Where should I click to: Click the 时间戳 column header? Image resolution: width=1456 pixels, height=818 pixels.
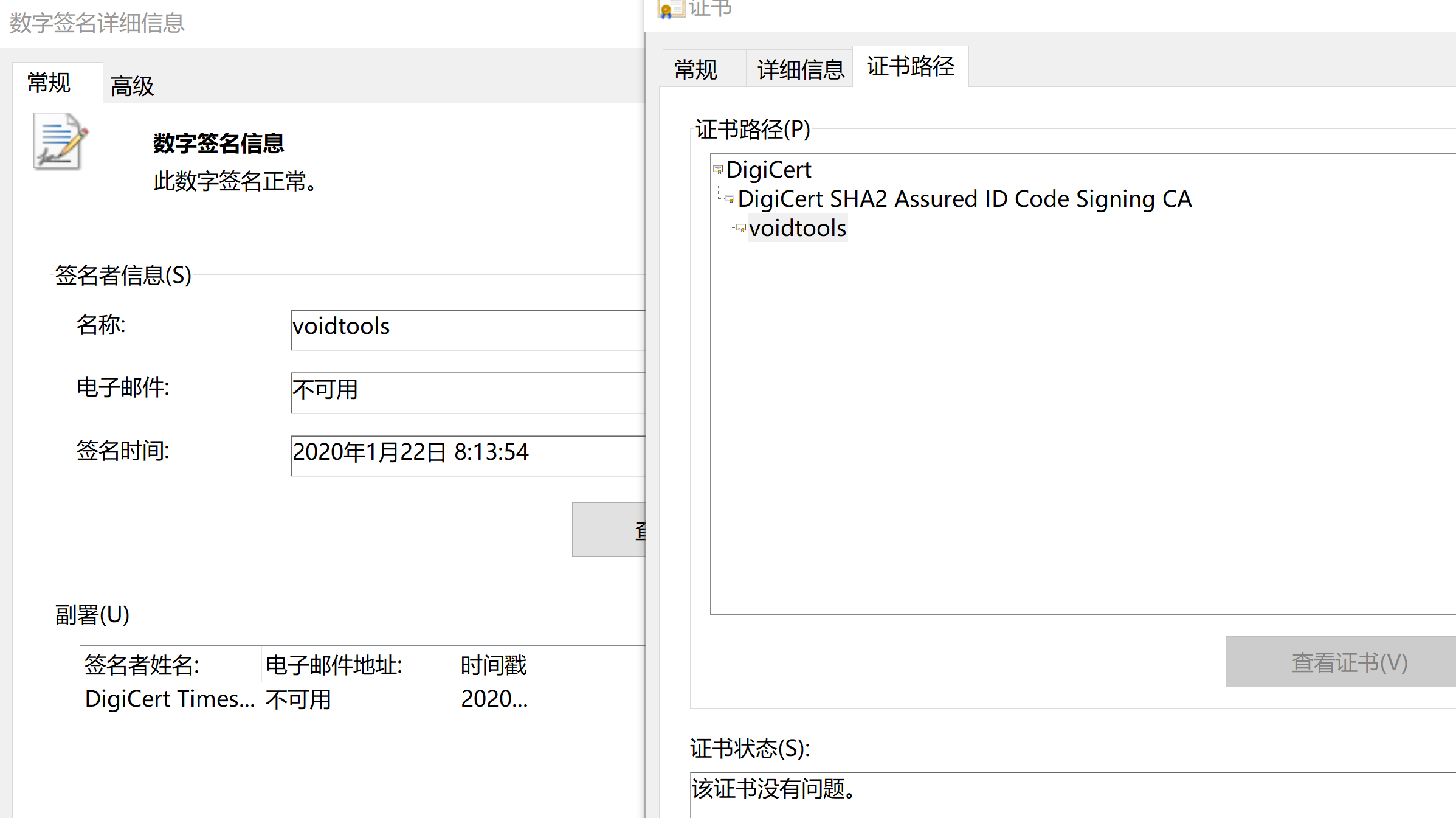pos(493,665)
